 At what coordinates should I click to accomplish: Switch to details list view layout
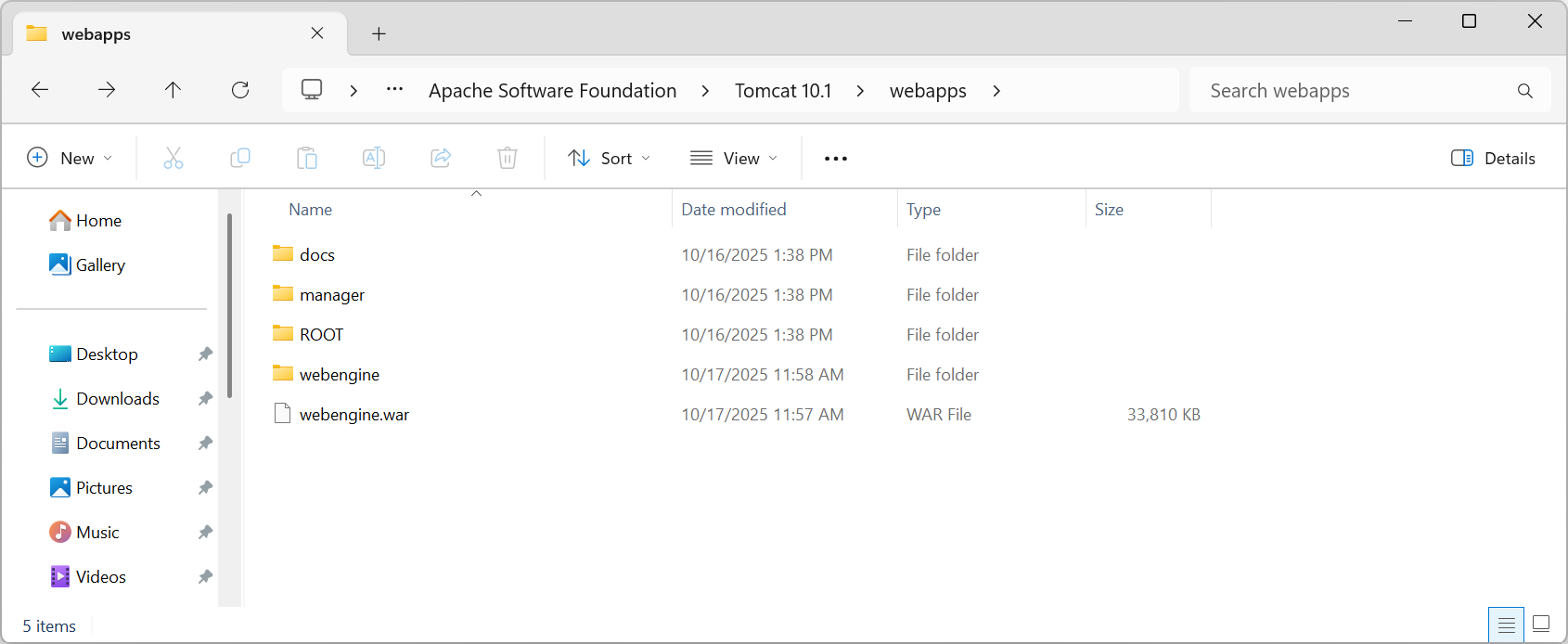[x=1506, y=624]
